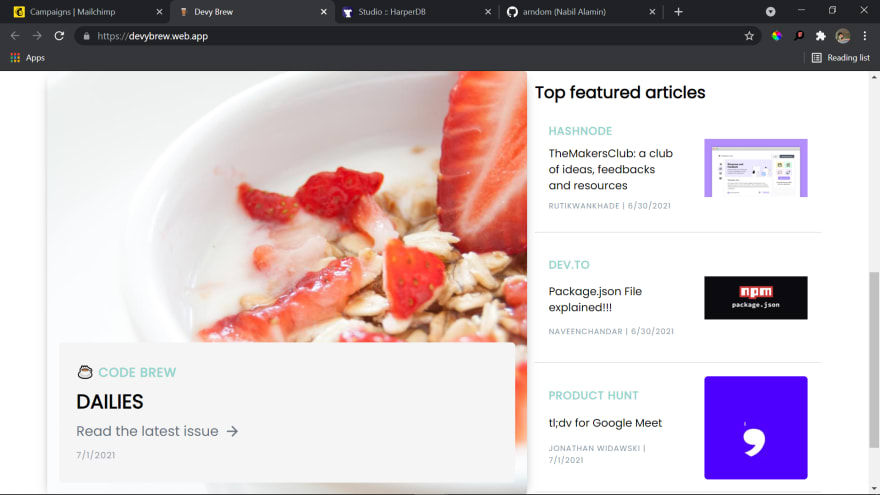
Task: Open the npm package.json thumbnail
Action: (755, 297)
